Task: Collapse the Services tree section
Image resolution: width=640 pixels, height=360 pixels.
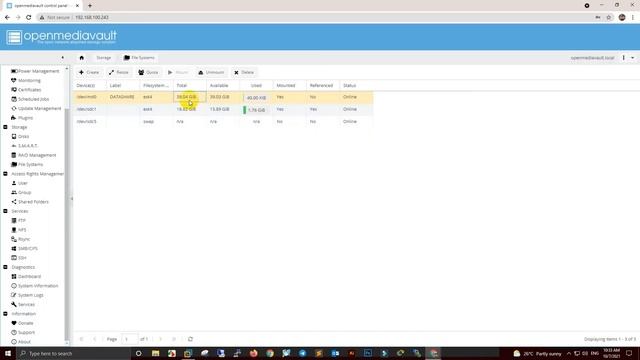Action: [x=5, y=211]
